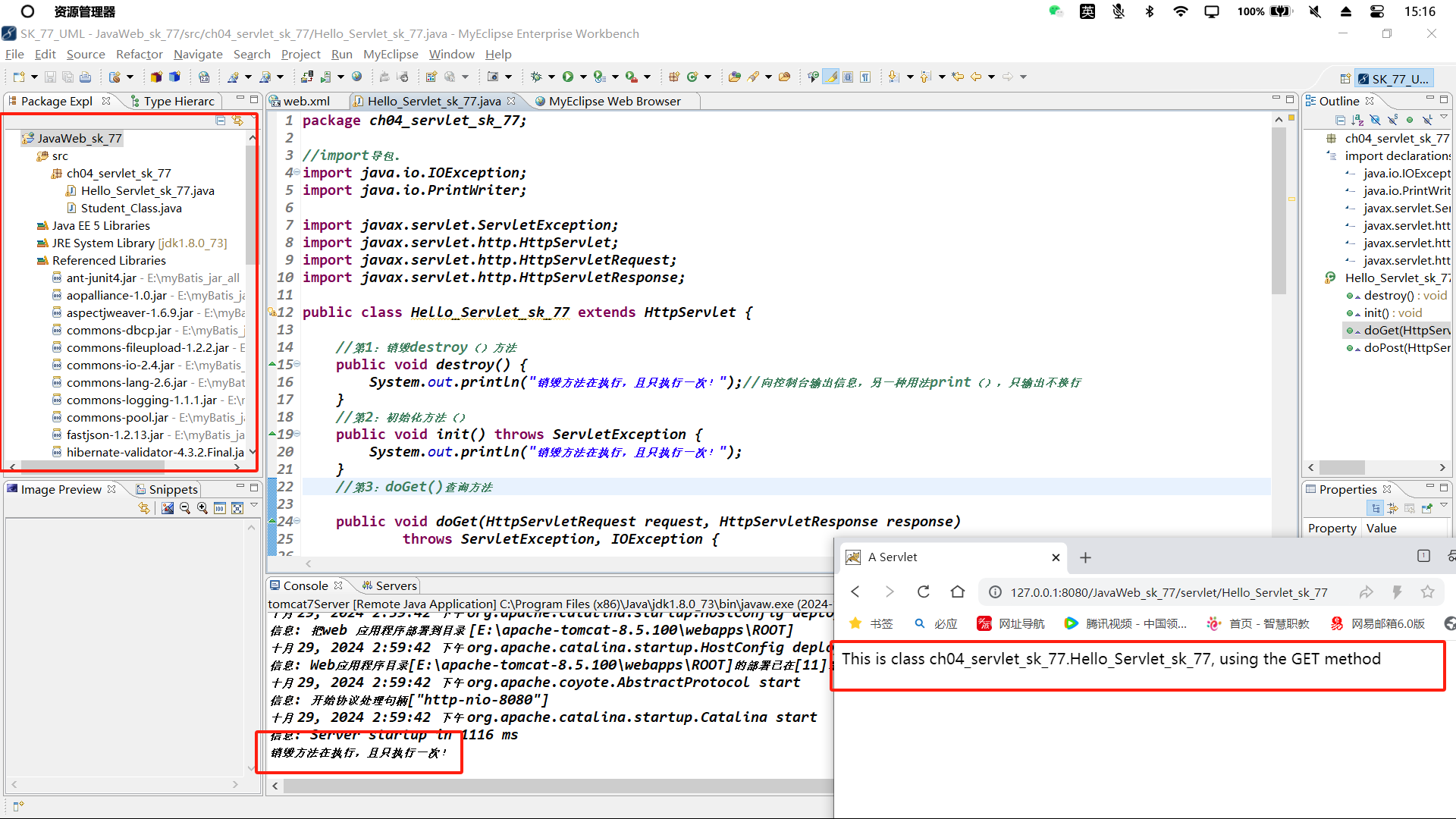This screenshot has height=819, width=1456.
Task: Click Previous Annotation arrow icon
Action: (x=926, y=77)
